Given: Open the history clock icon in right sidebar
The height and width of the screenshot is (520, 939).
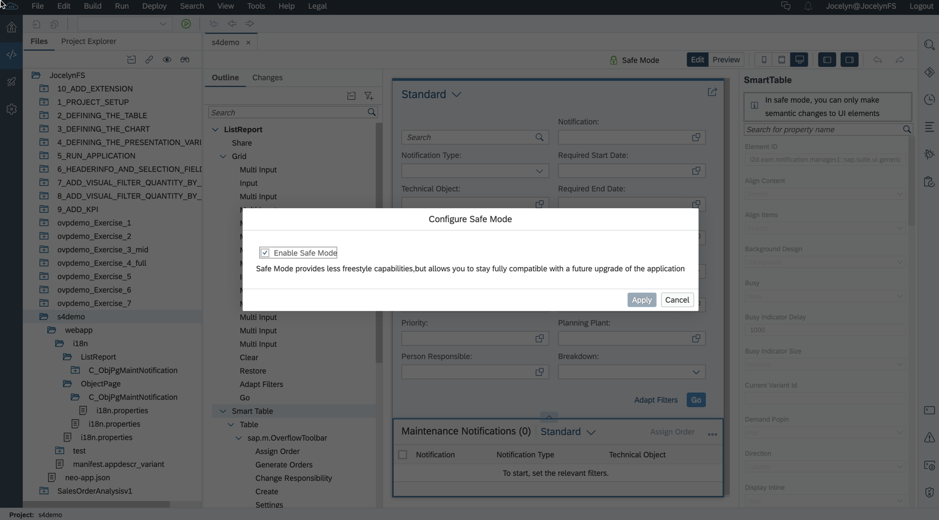Looking at the screenshot, I should (x=929, y=99).
